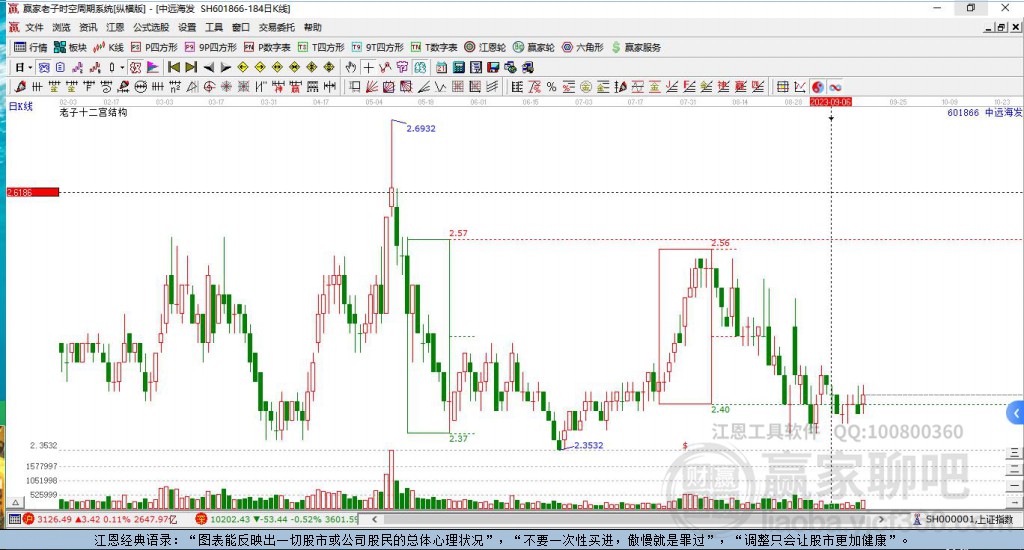1024x550 pixels.
Task: Open the 六角形 hexagon tool
Action: pyautogui.click(x=583, y=47)
